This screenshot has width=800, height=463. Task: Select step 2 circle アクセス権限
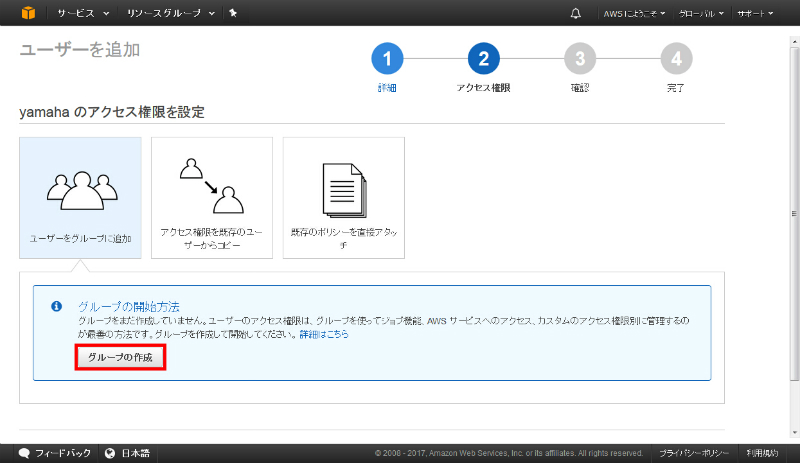pyautogui.click(x=484, y=59)
